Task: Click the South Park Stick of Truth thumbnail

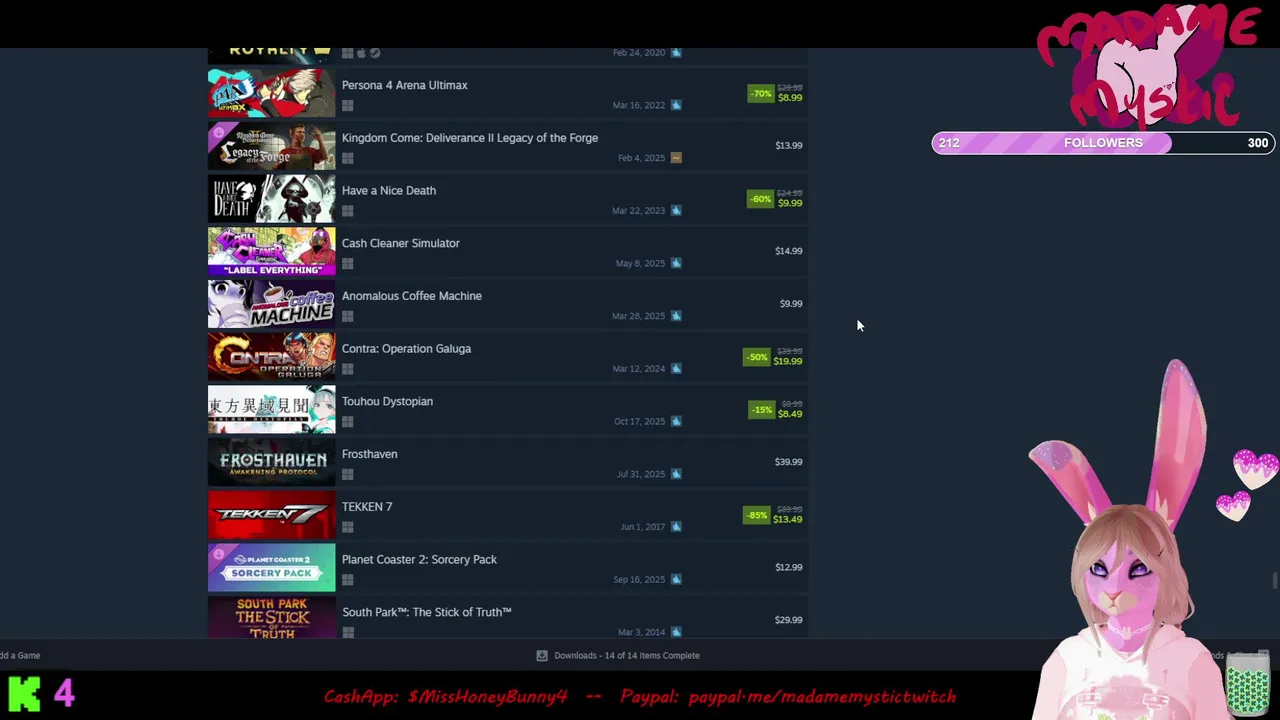Action: click(x=272, y=618)
